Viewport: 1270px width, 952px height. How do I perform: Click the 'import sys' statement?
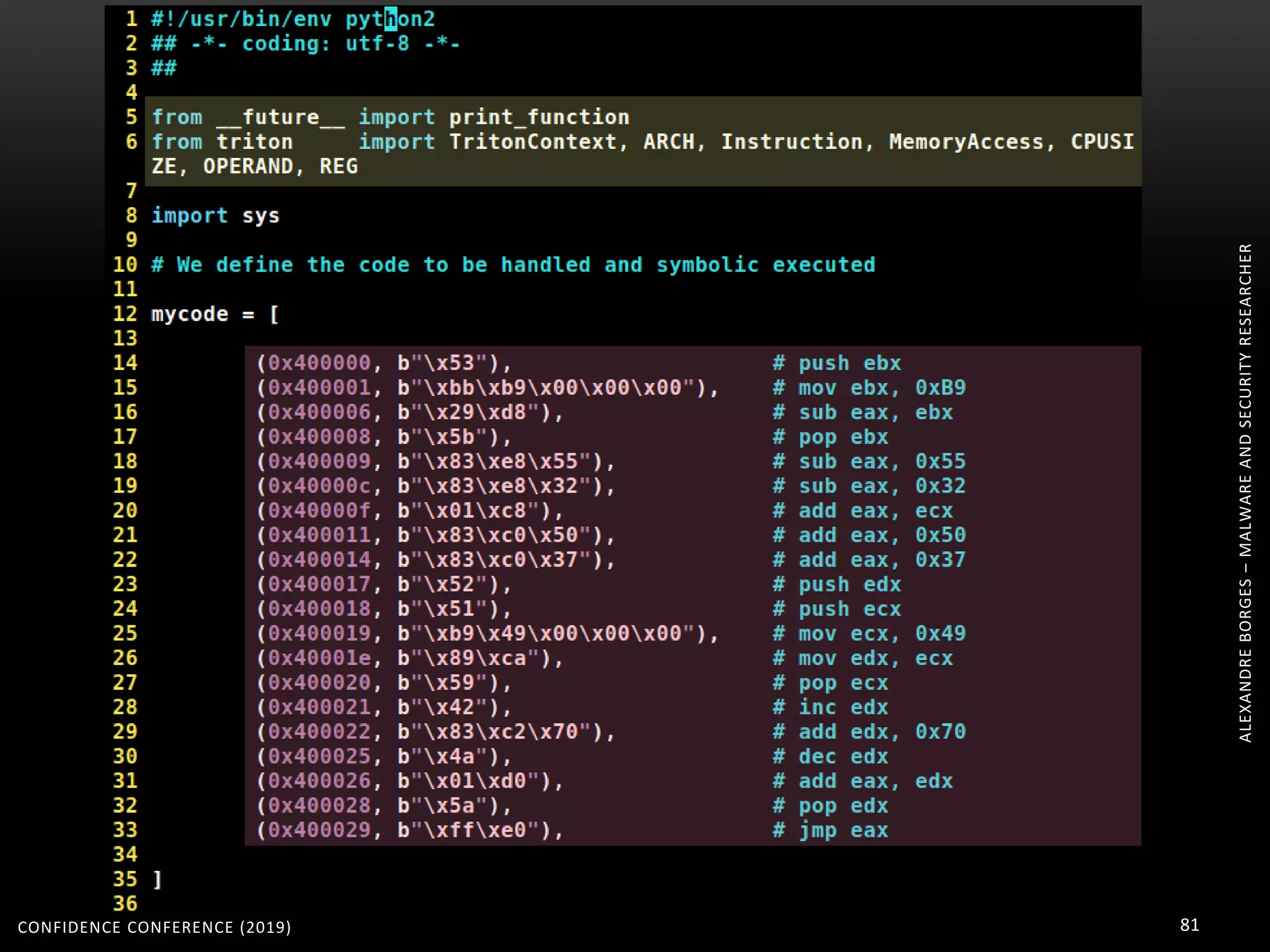[215, 216]
